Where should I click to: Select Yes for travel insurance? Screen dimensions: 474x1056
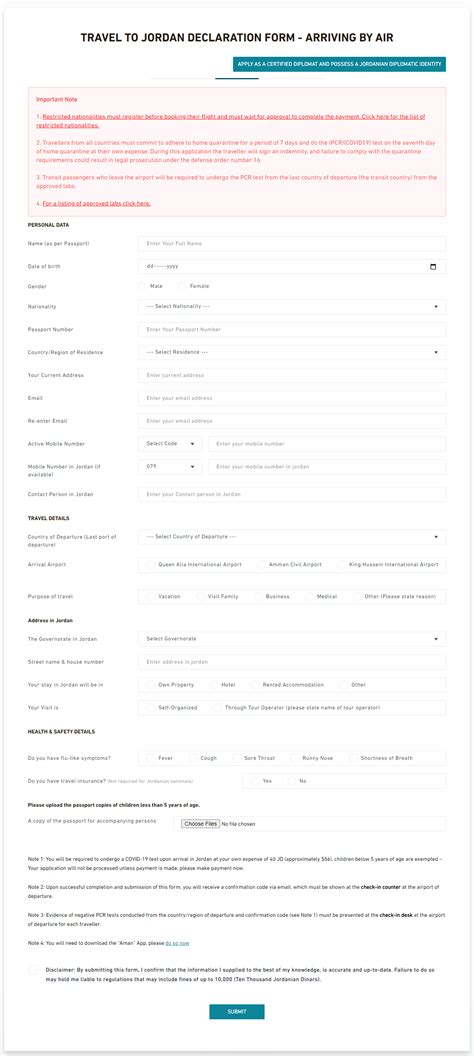(x=255, y=781)
